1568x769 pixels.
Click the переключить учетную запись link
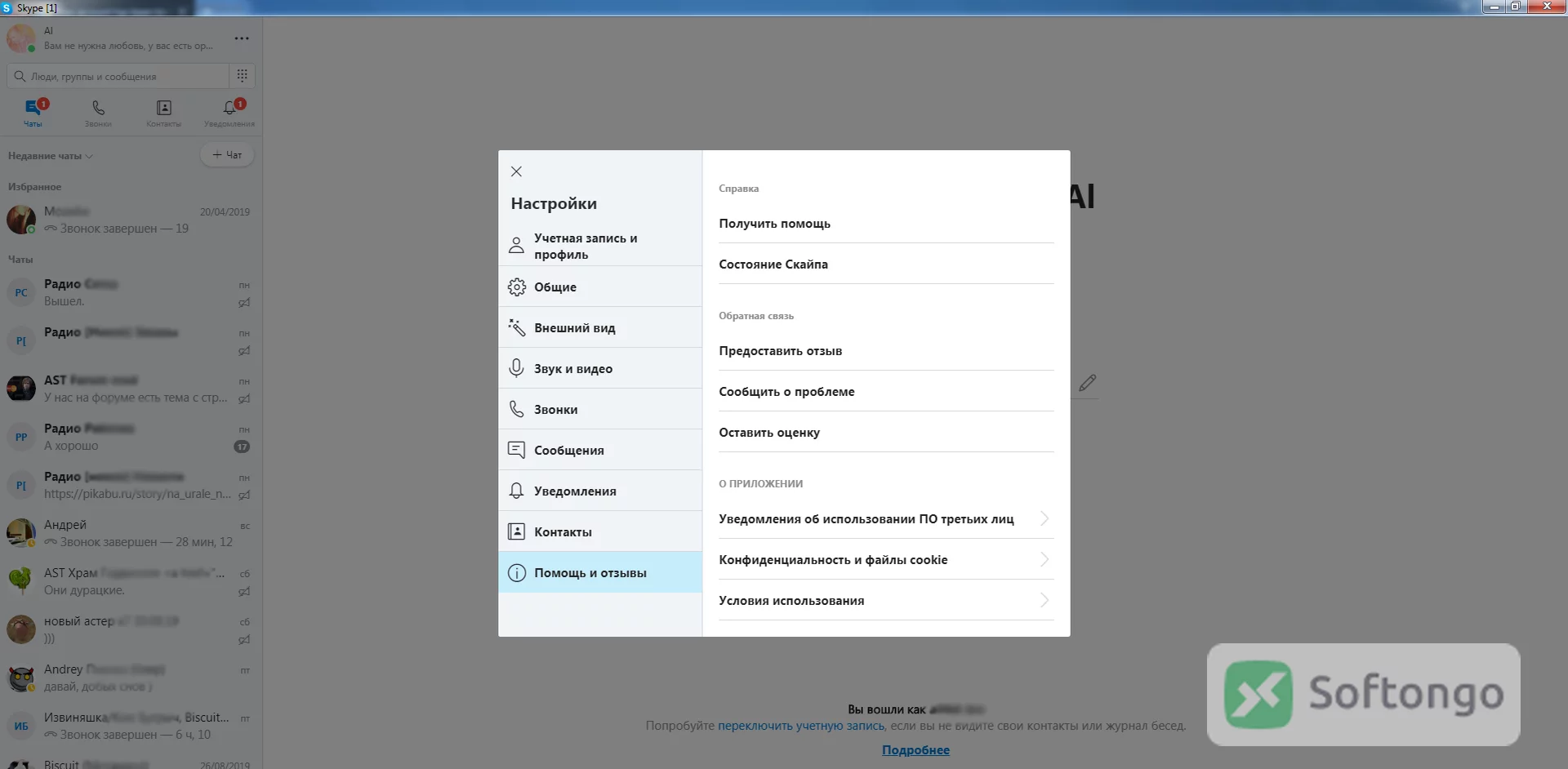pyautogui.click(x=800, y=726)
